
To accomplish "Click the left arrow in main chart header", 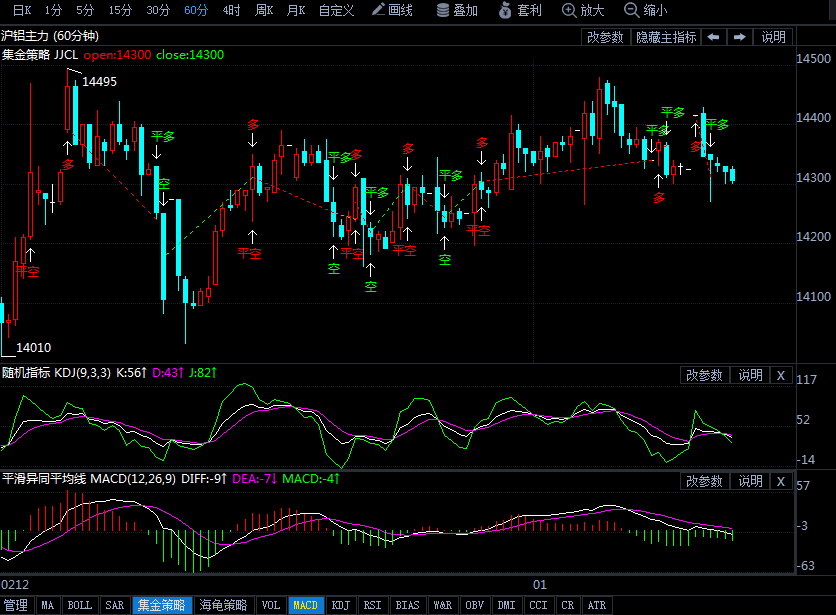I will (714, 37).
